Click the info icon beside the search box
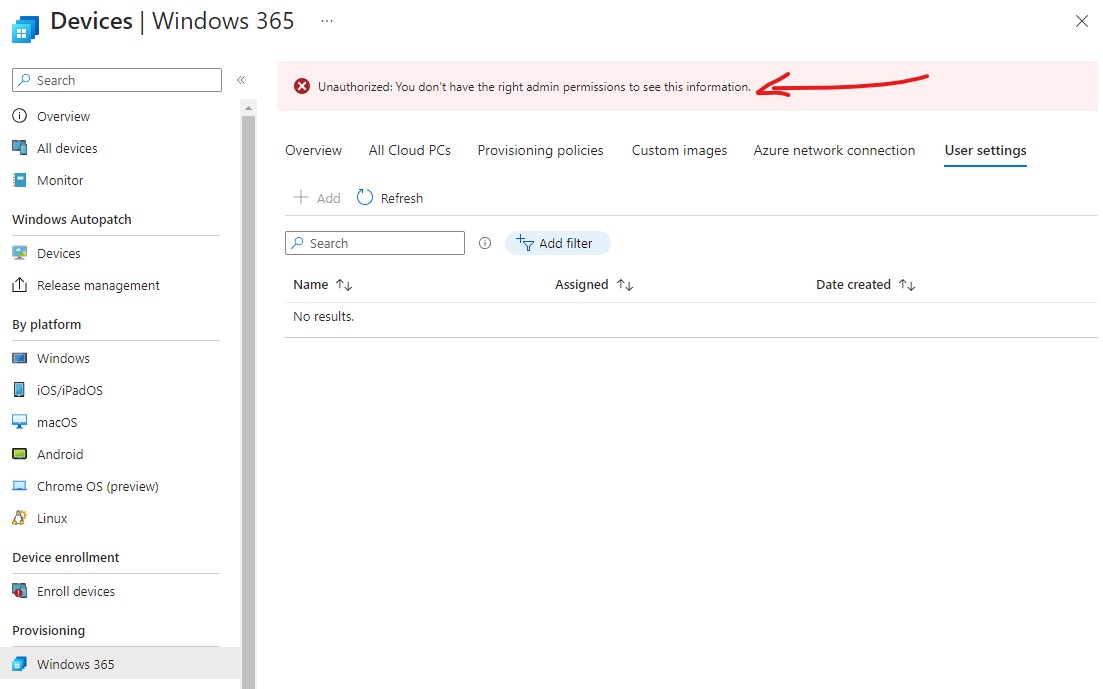 (485, 243)
